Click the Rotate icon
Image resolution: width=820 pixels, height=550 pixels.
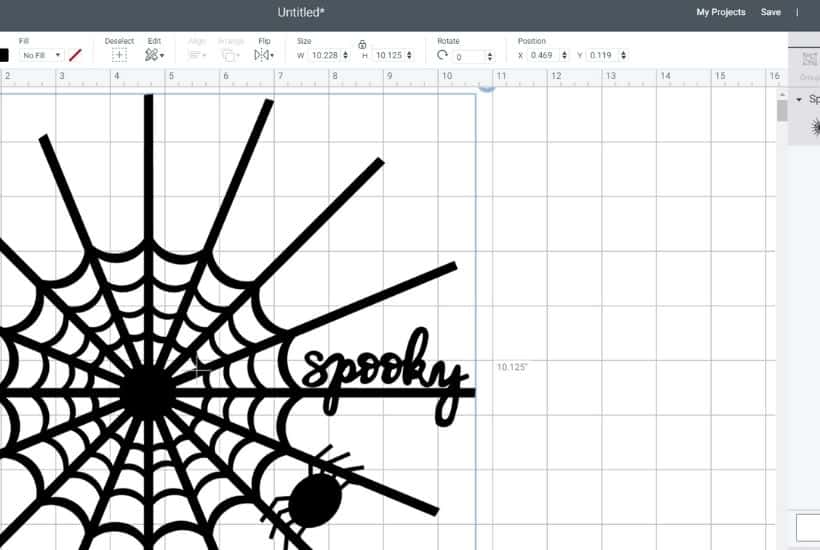(x=442, y=55)
